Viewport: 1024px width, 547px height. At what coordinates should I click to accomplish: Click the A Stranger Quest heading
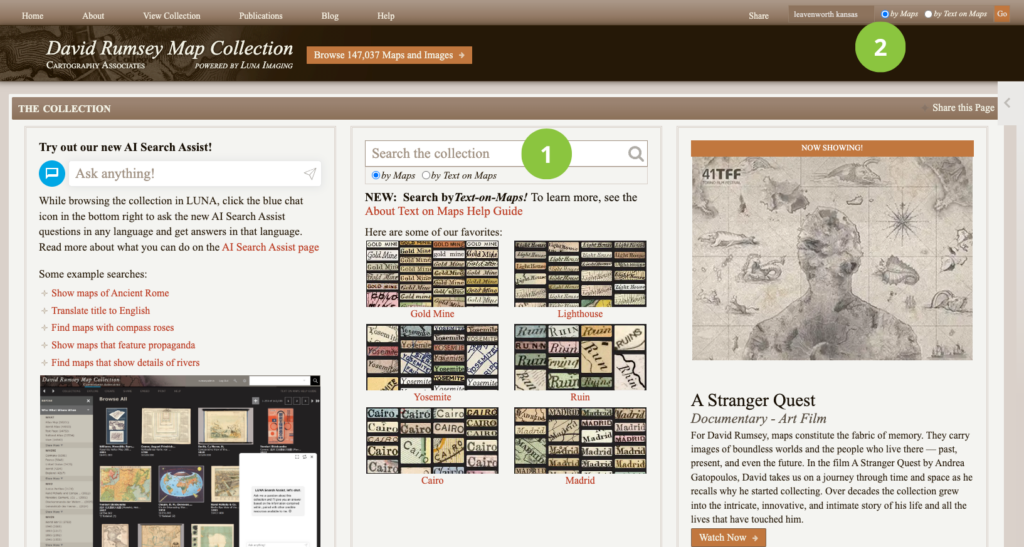[x=753, y=400]
